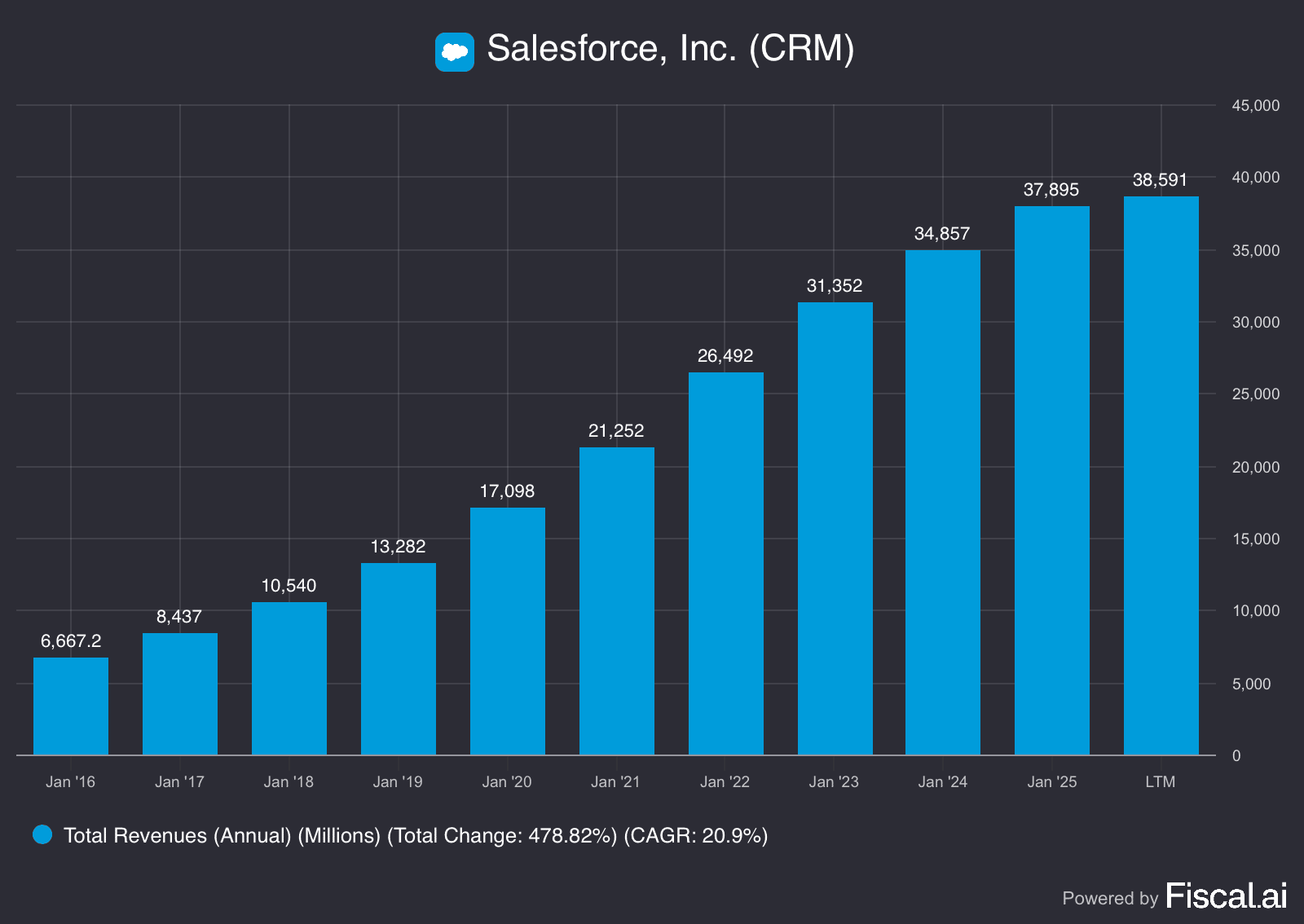Click the 17,098 data label
Viewport: 1304px width, 924px height.
[x=507, y=491]
